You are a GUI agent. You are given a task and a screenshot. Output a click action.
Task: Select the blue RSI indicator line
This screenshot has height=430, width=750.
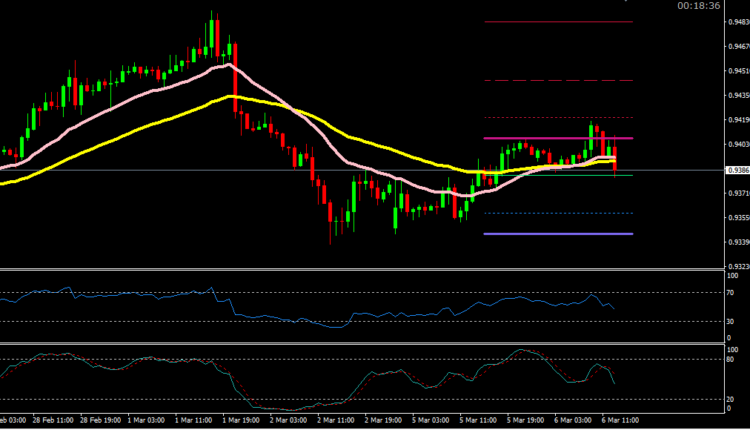pyautogui.click(x=300, y=320)
